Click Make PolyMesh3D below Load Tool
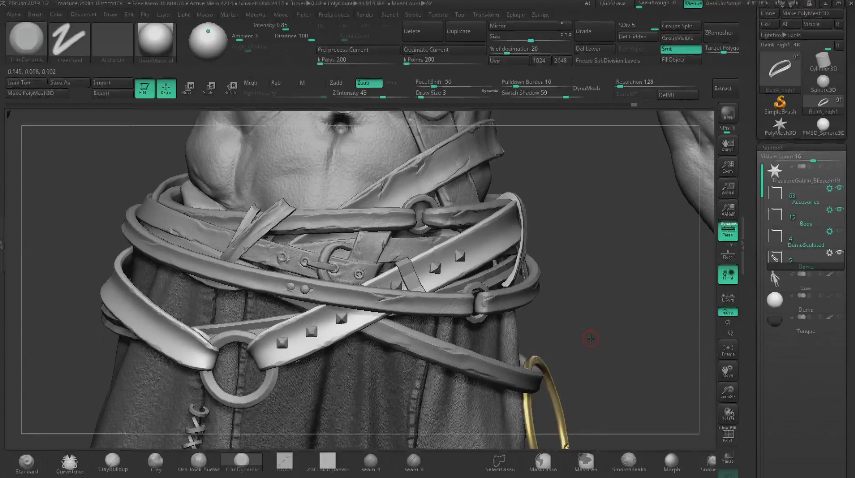 [x=37, y=93]
